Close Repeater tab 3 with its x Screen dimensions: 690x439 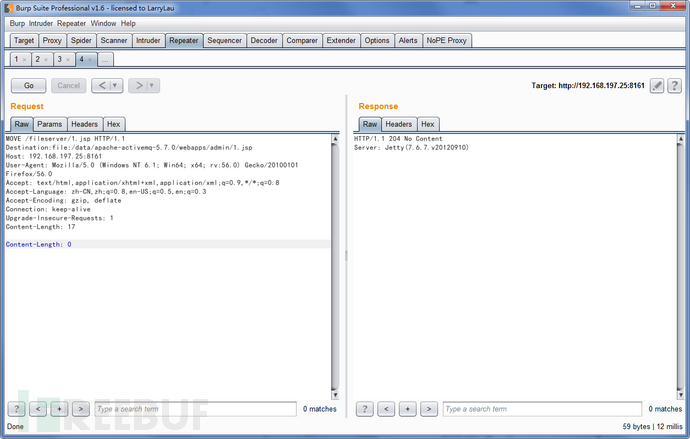(68, 60)
